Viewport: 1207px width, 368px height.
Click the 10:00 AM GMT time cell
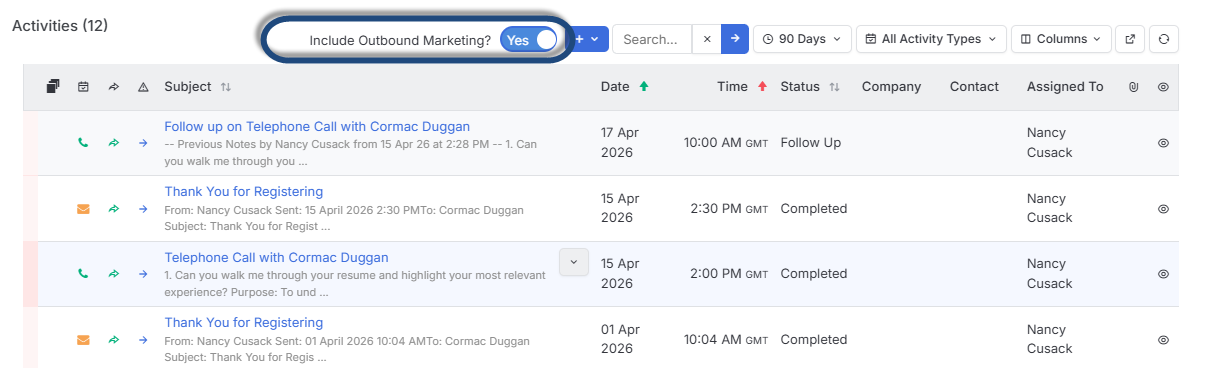(726, 143)
